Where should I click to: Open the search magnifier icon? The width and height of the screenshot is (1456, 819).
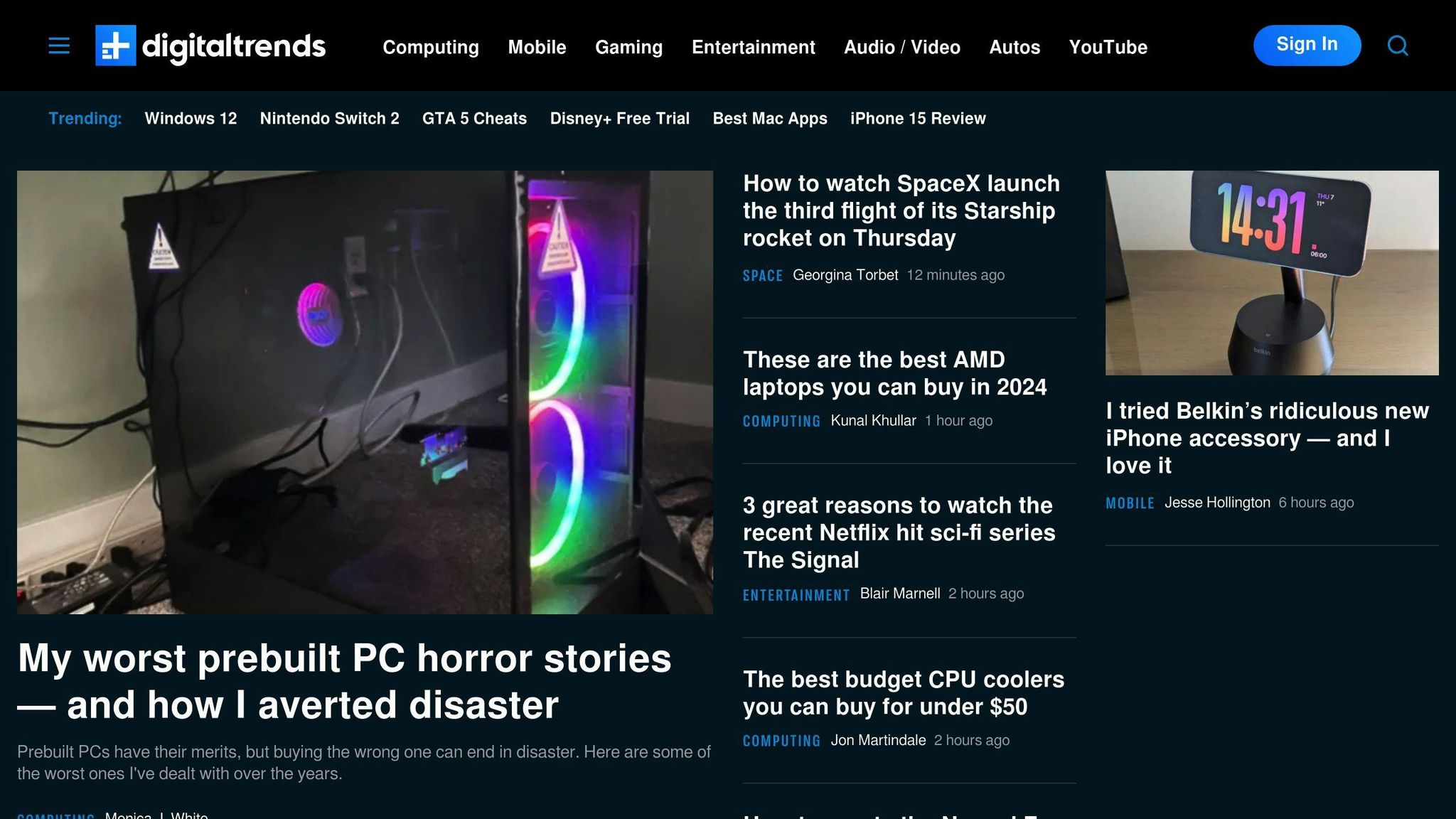(1398, 45)
